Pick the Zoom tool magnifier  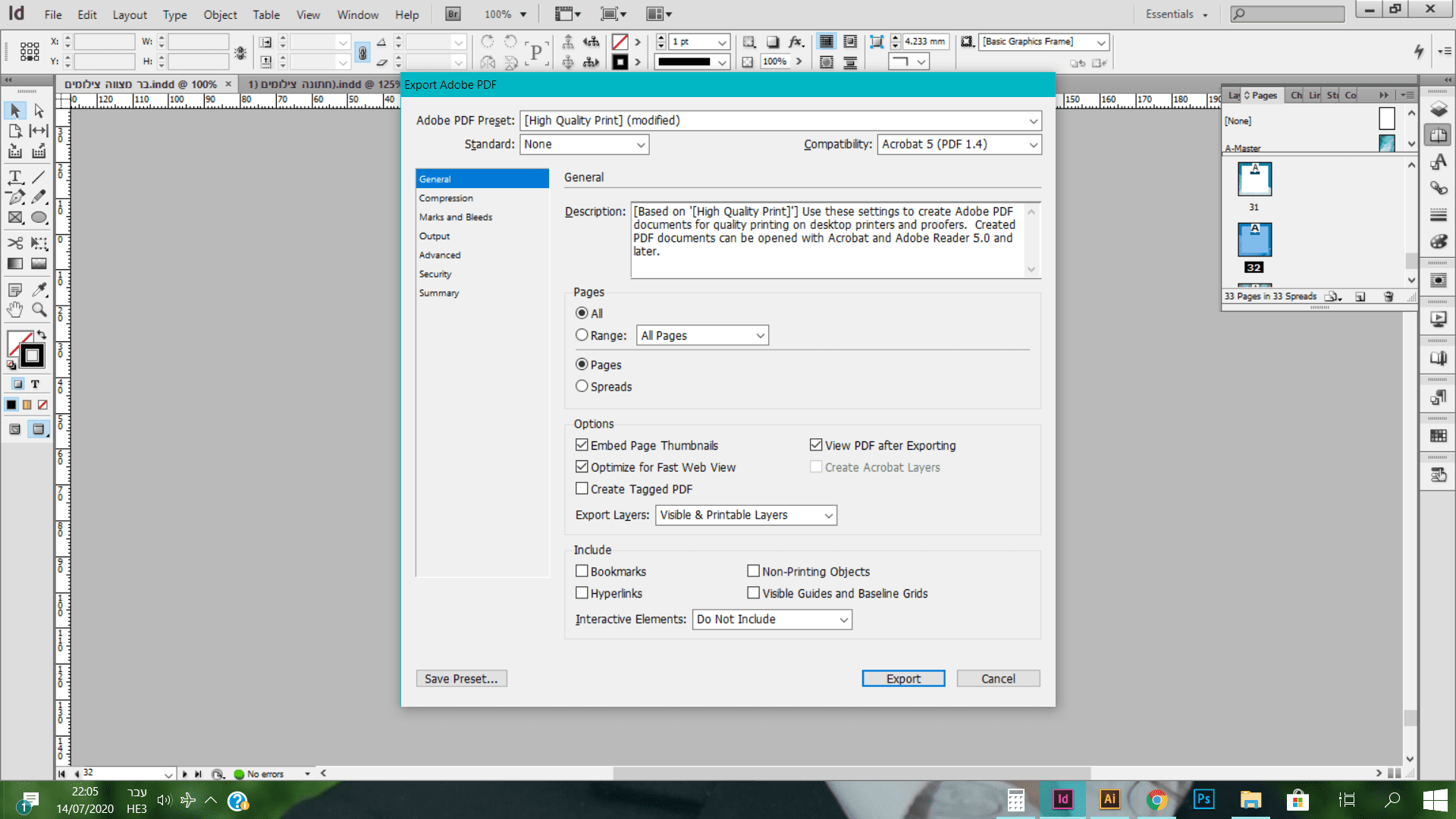click(x=39, y=309)
